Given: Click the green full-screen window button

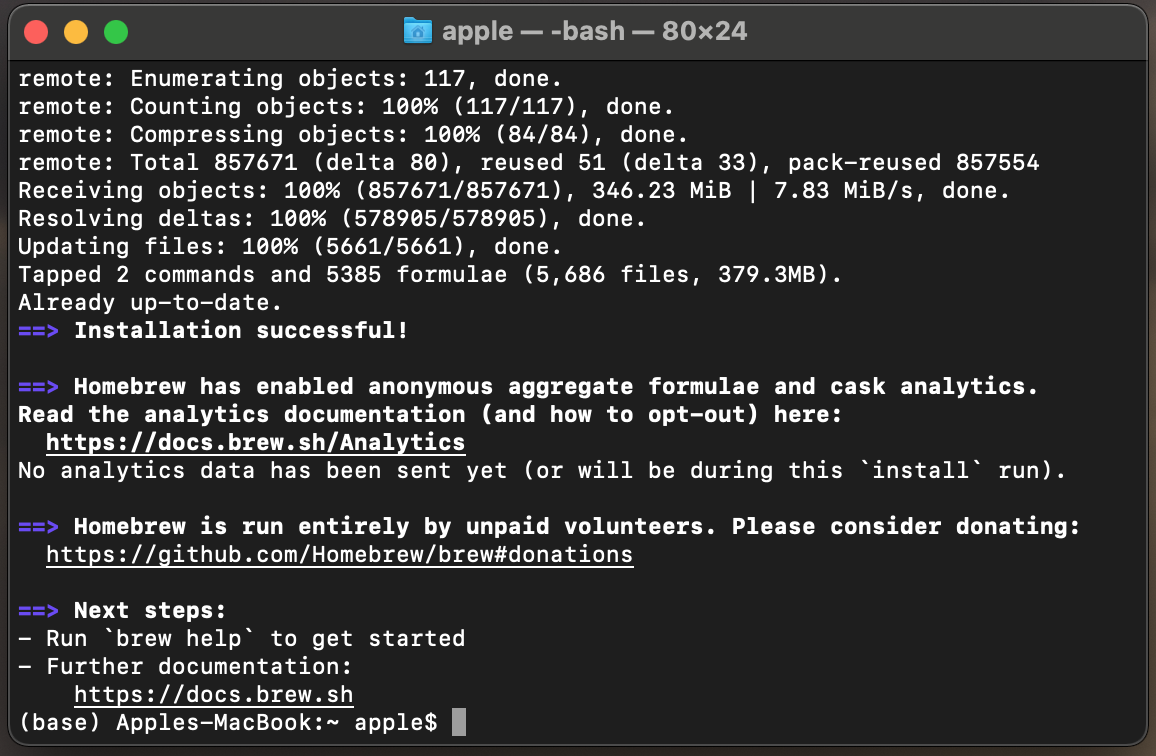Looking at the screenshot, I should point(116,32).
